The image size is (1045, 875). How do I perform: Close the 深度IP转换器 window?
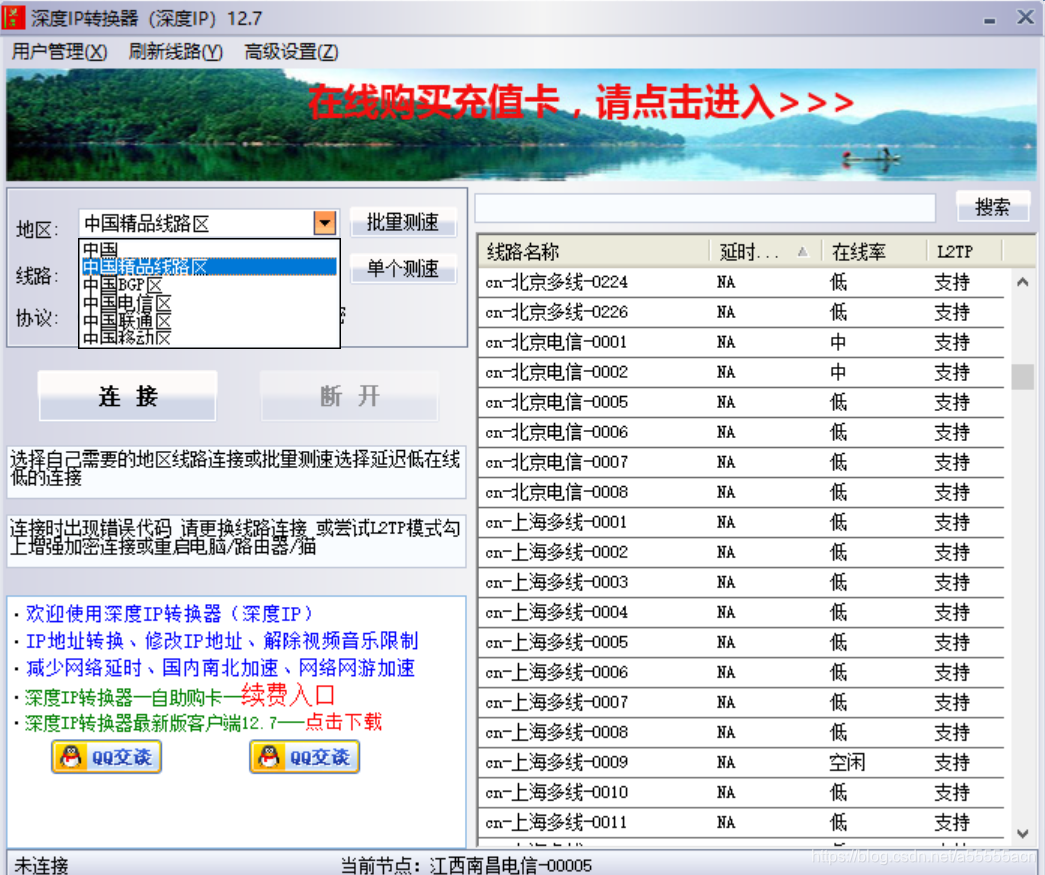tap(1025, 17)
